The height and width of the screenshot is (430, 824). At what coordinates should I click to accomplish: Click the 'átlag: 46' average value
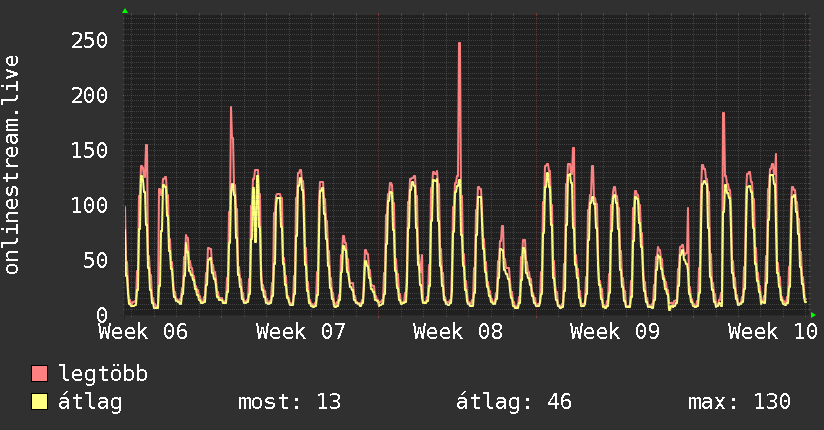513,402
